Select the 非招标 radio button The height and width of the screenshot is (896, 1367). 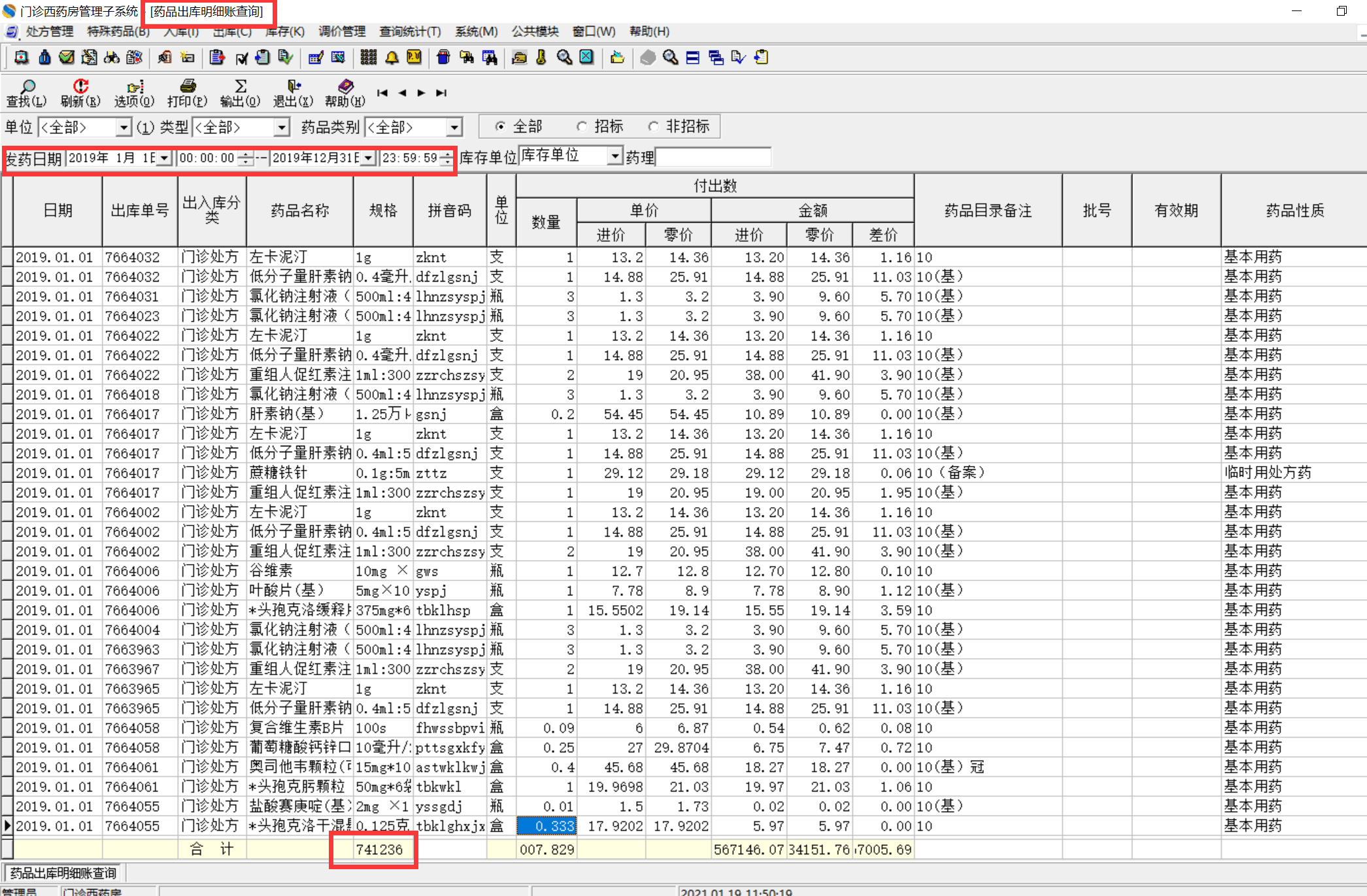click(653, 126)
